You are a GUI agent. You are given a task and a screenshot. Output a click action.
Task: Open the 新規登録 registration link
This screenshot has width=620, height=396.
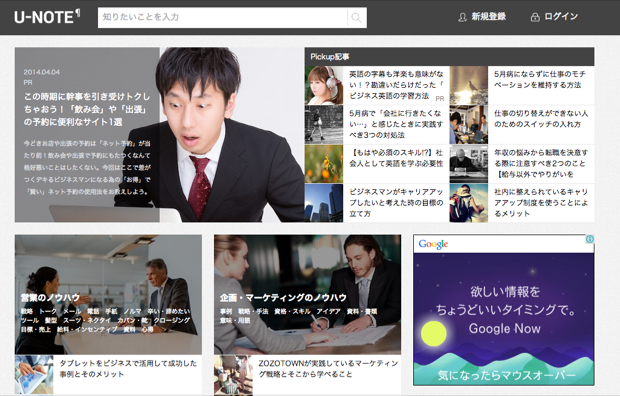pos(488,17)
